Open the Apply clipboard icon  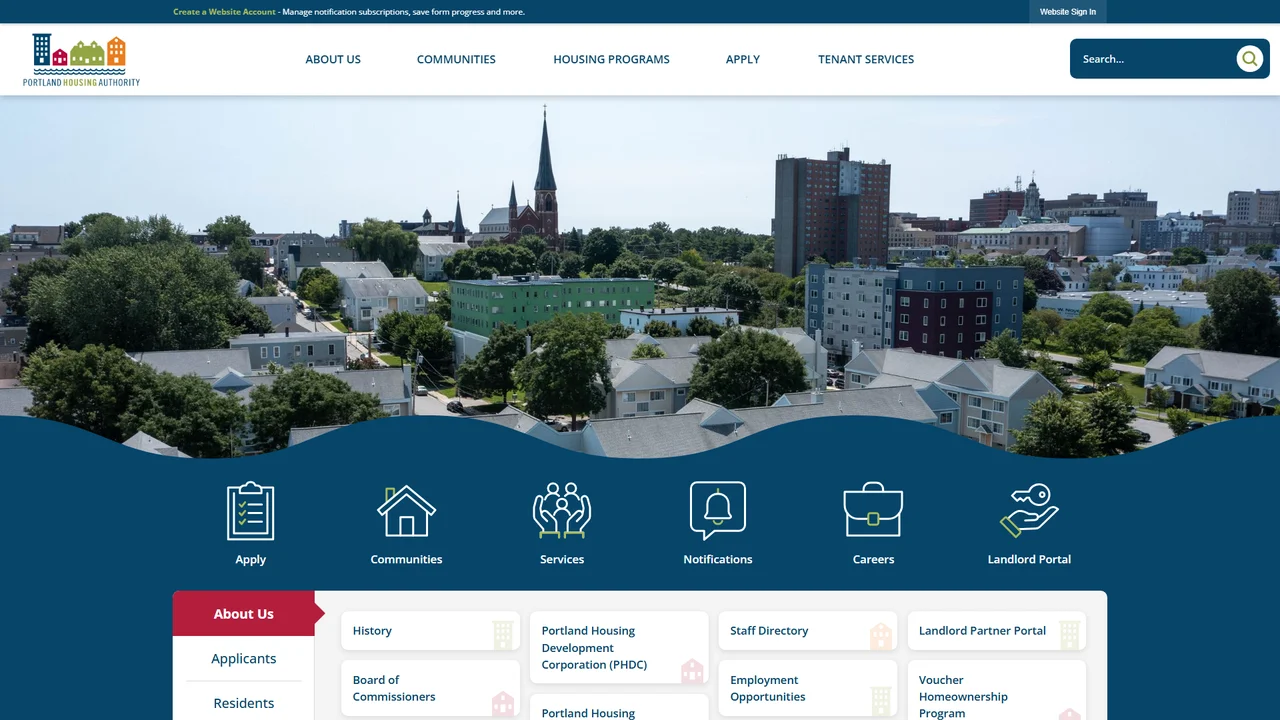[x=250, y=511]
